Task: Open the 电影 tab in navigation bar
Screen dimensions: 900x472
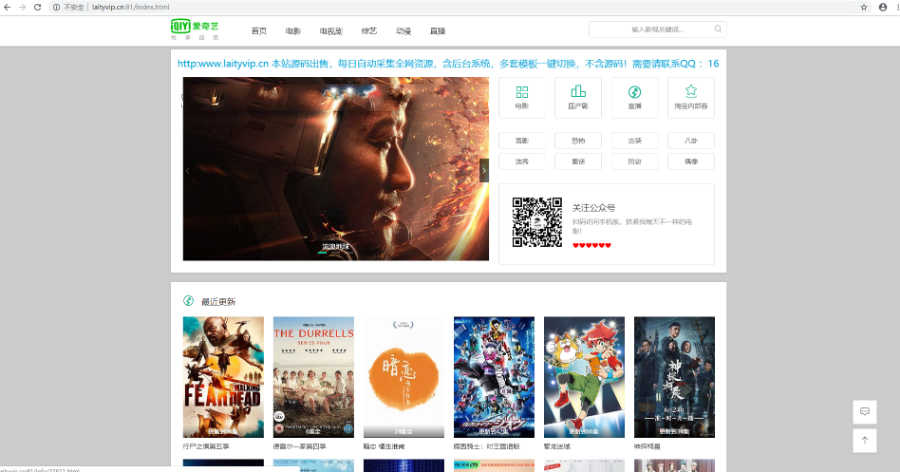Action: pyautogui.click(x=293, y=31)
